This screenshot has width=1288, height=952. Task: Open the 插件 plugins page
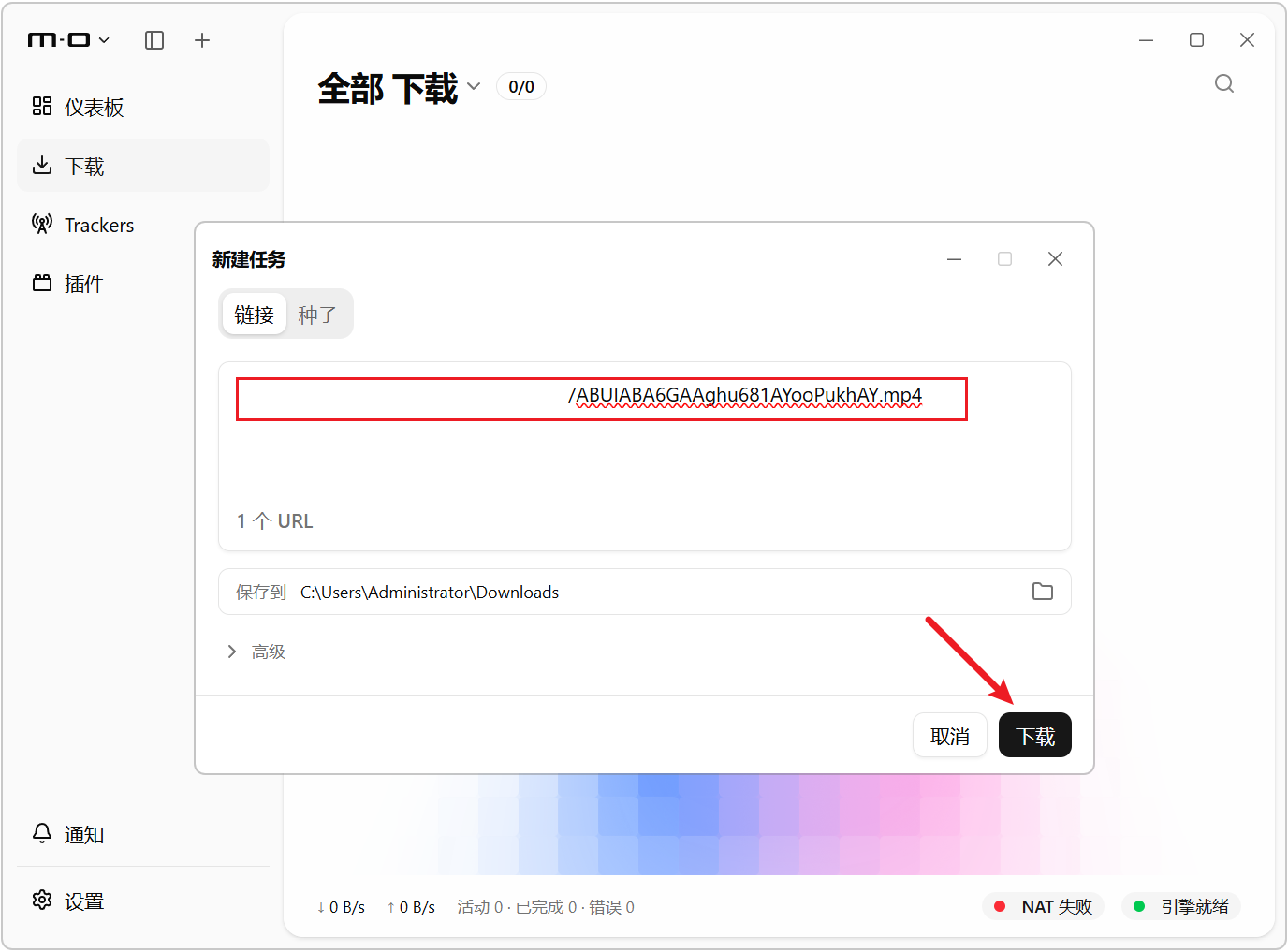click(x=143, y=284)
